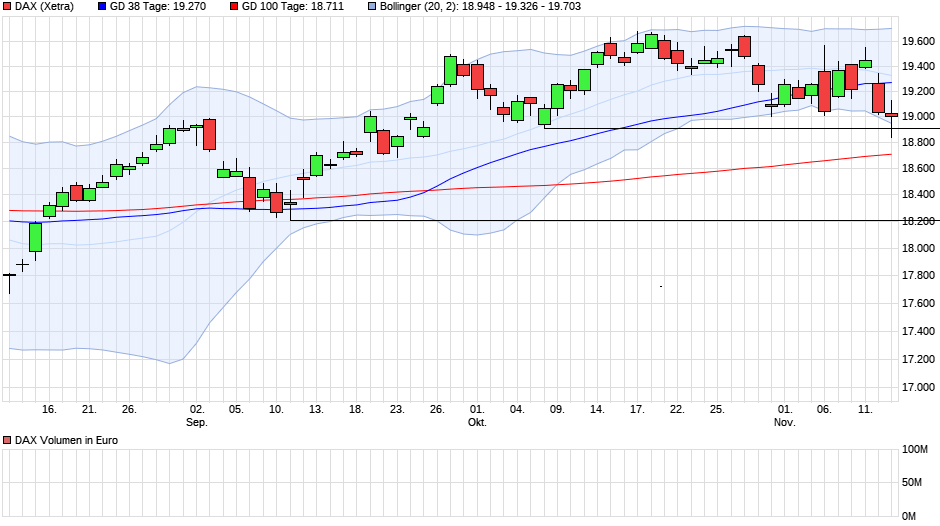940x526 pixels.
Task: Click the 'Sep.' month label
Action: tap(197, 422)
